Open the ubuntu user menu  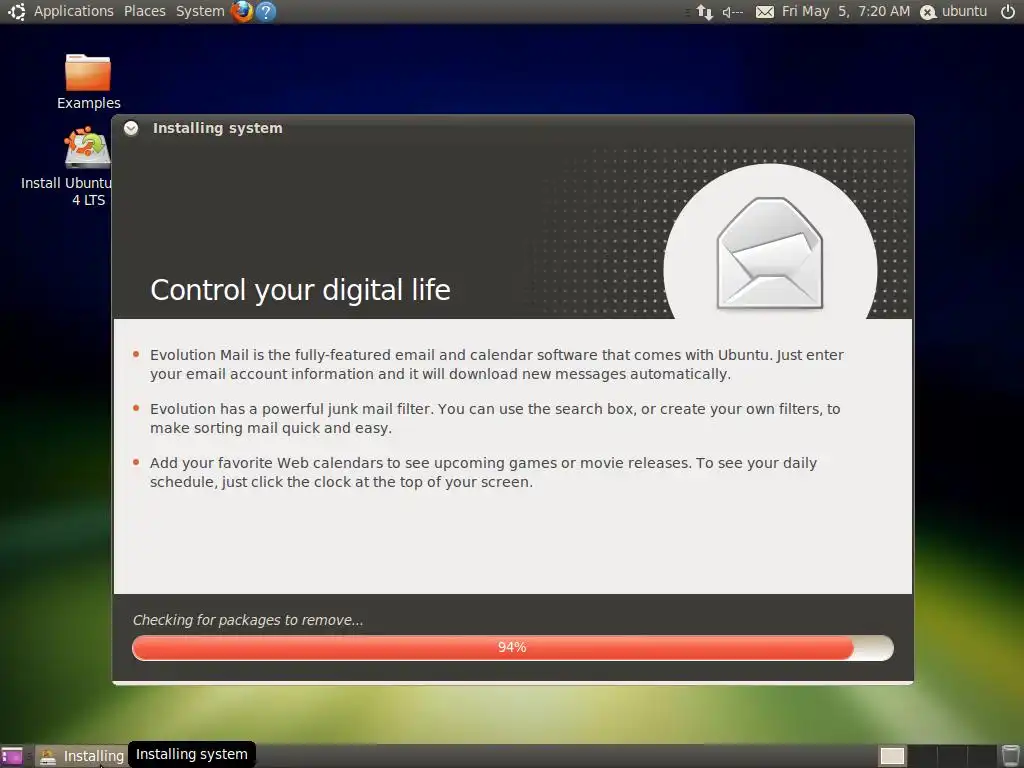954,11
